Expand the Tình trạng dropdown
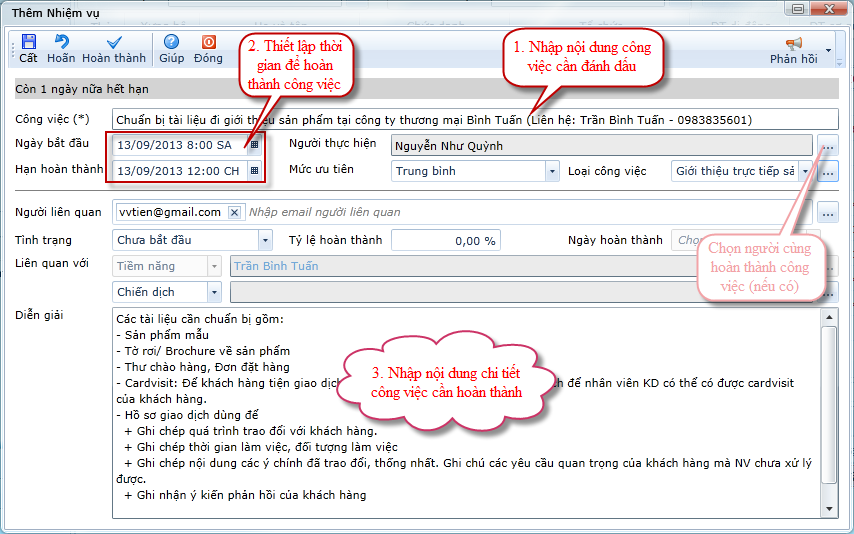Screen dimensions: 854x534 pos(265,240)
